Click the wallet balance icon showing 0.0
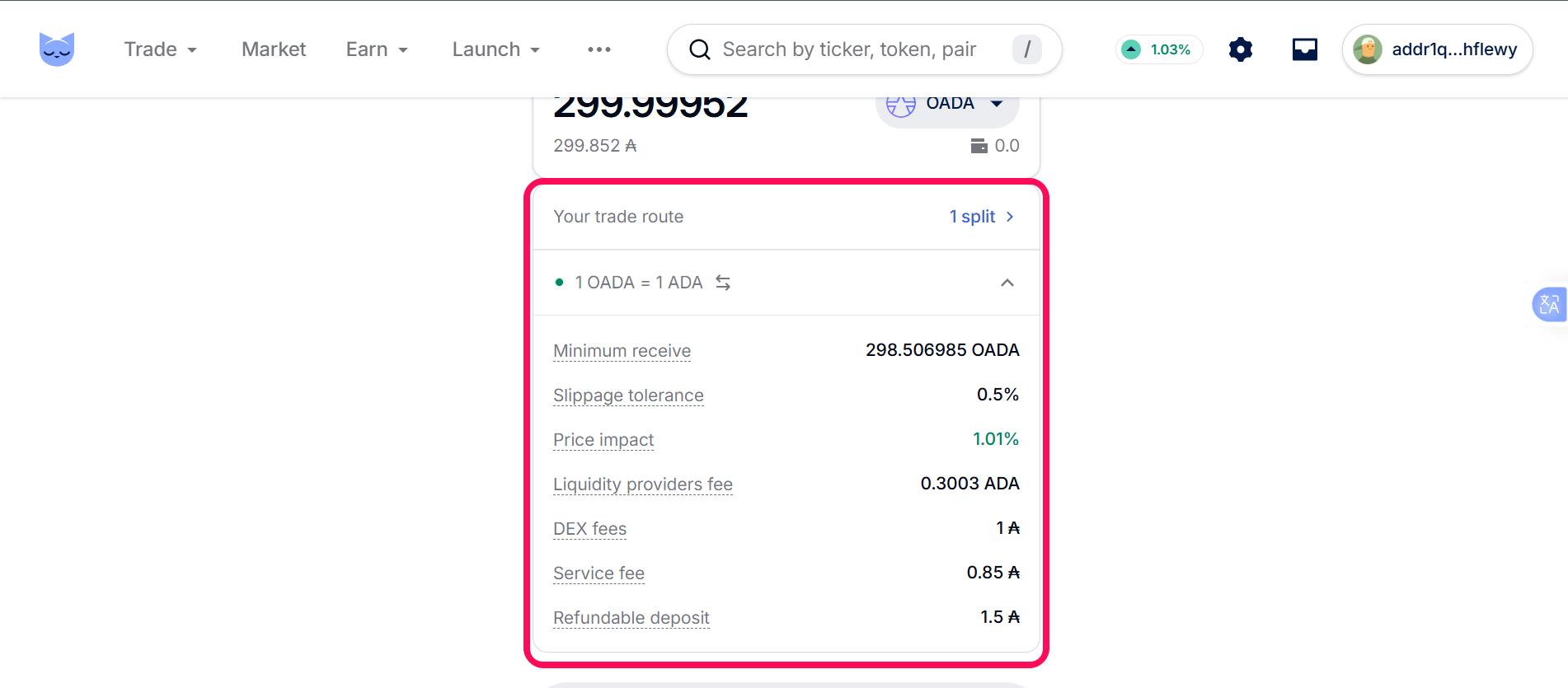The image size is (1568, 688). tap(979, 145)
